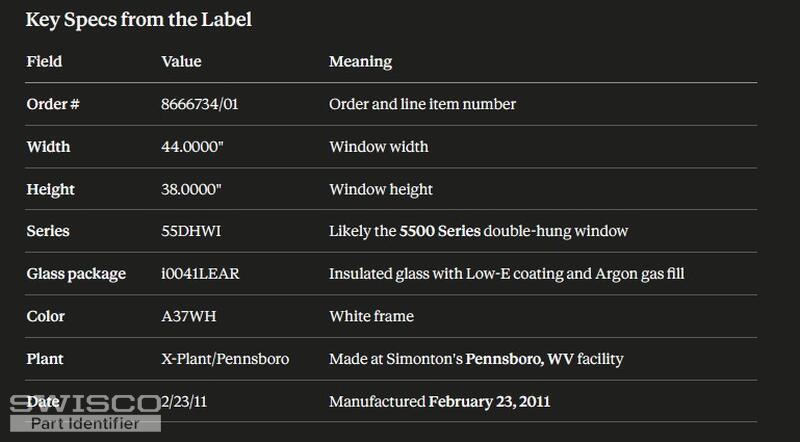Click the Glass package field label

[x=76, y=274]
